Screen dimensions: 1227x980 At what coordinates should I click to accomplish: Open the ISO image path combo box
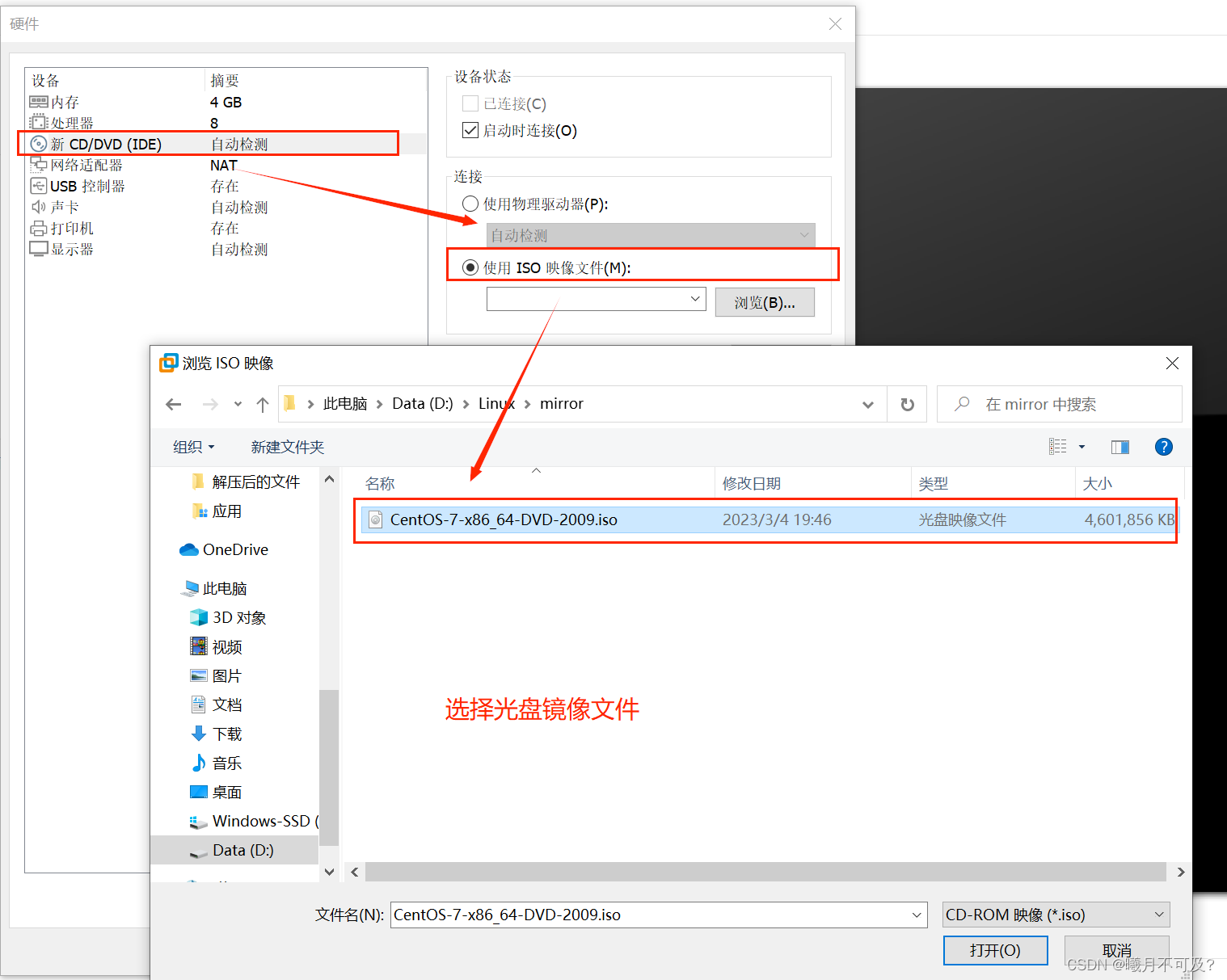coord(597,299)
